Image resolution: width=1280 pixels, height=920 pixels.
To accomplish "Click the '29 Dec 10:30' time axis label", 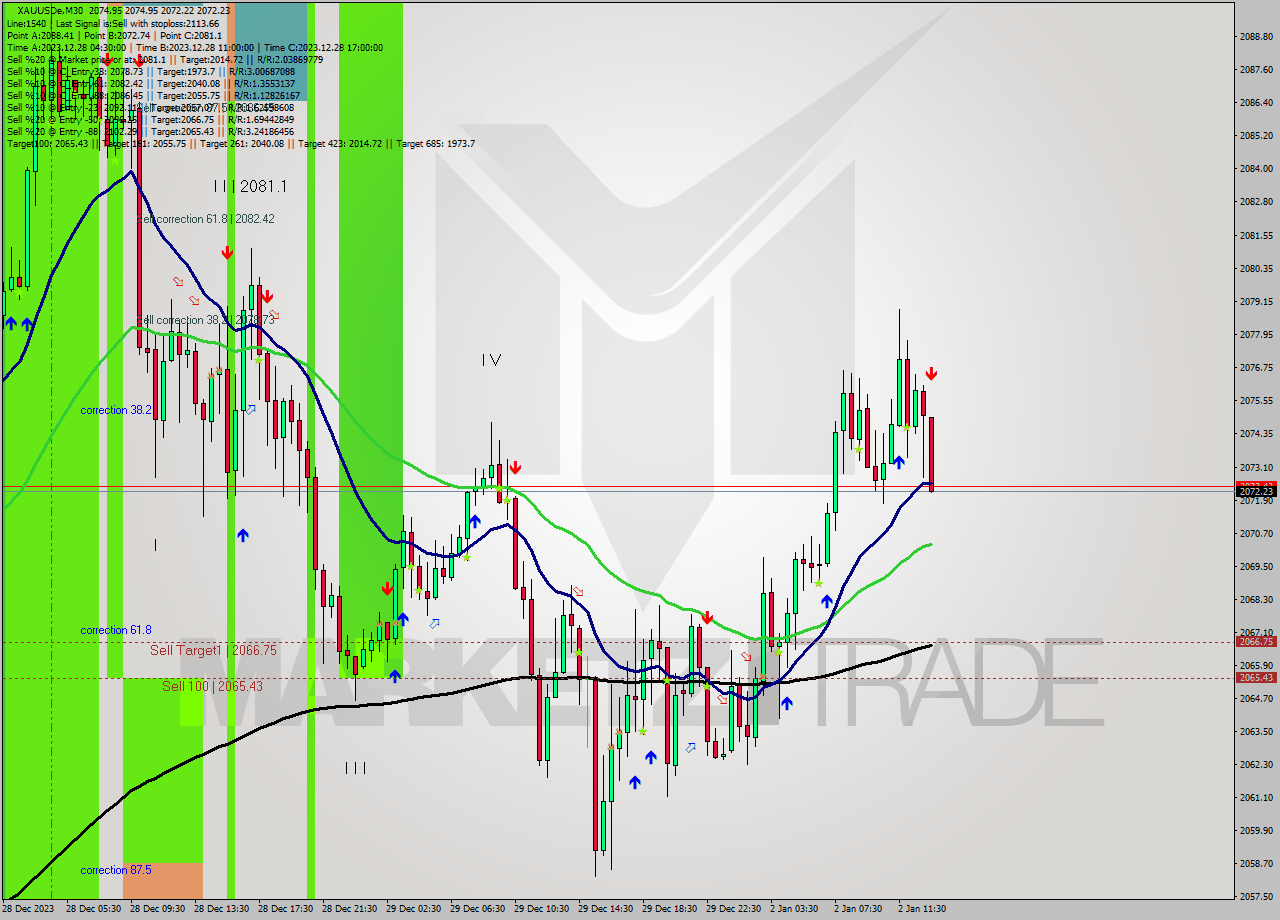I will (541, 909).
